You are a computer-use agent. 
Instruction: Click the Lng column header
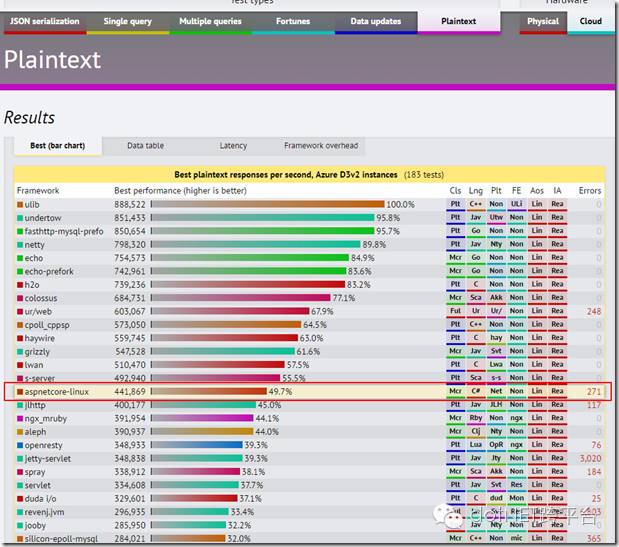click(x=476, y=191)
